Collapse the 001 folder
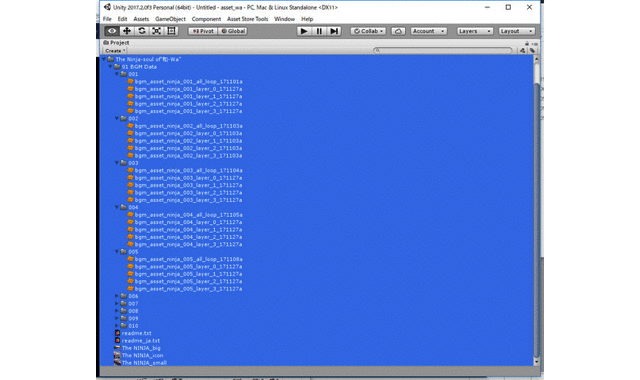 (117, 74)
